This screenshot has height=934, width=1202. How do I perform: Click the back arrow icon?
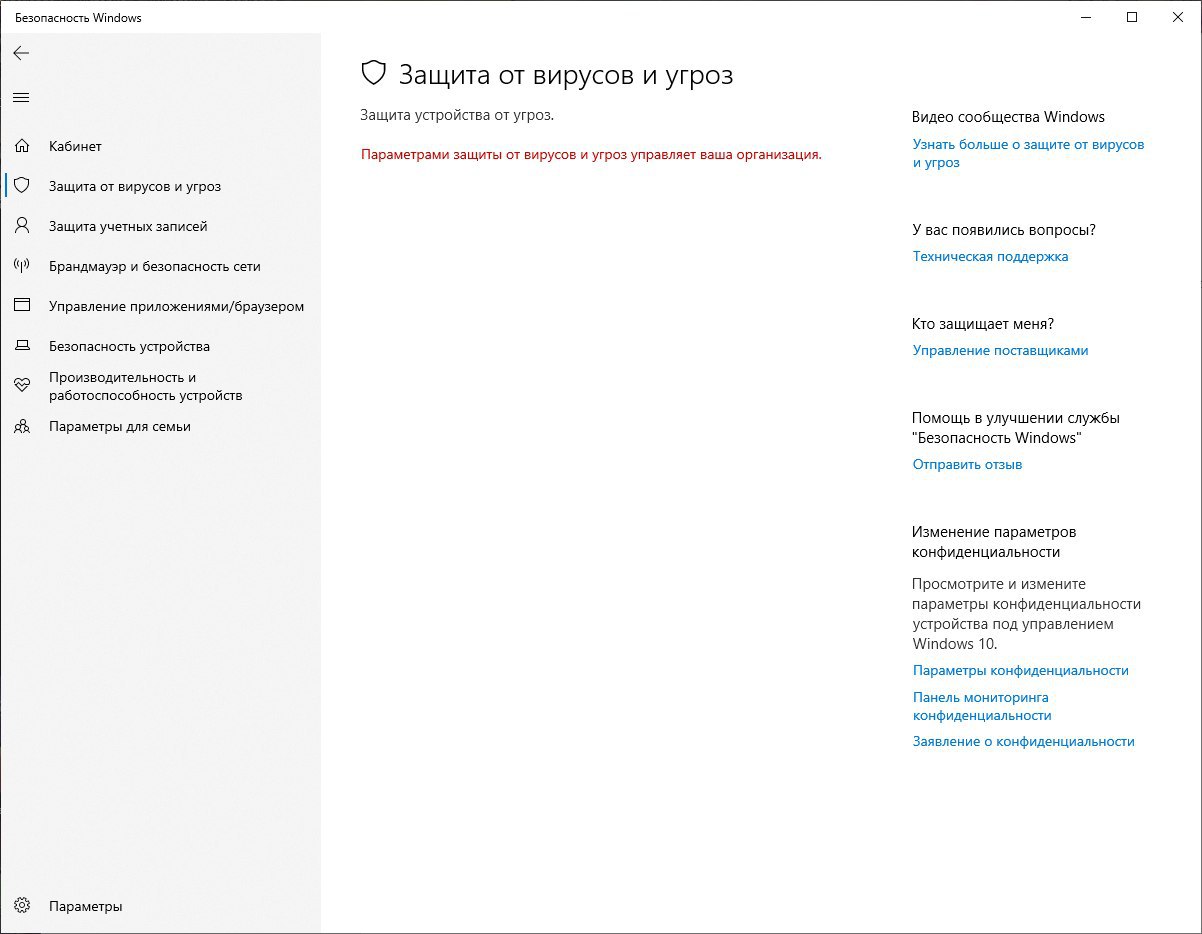click(x=21, y=53)
